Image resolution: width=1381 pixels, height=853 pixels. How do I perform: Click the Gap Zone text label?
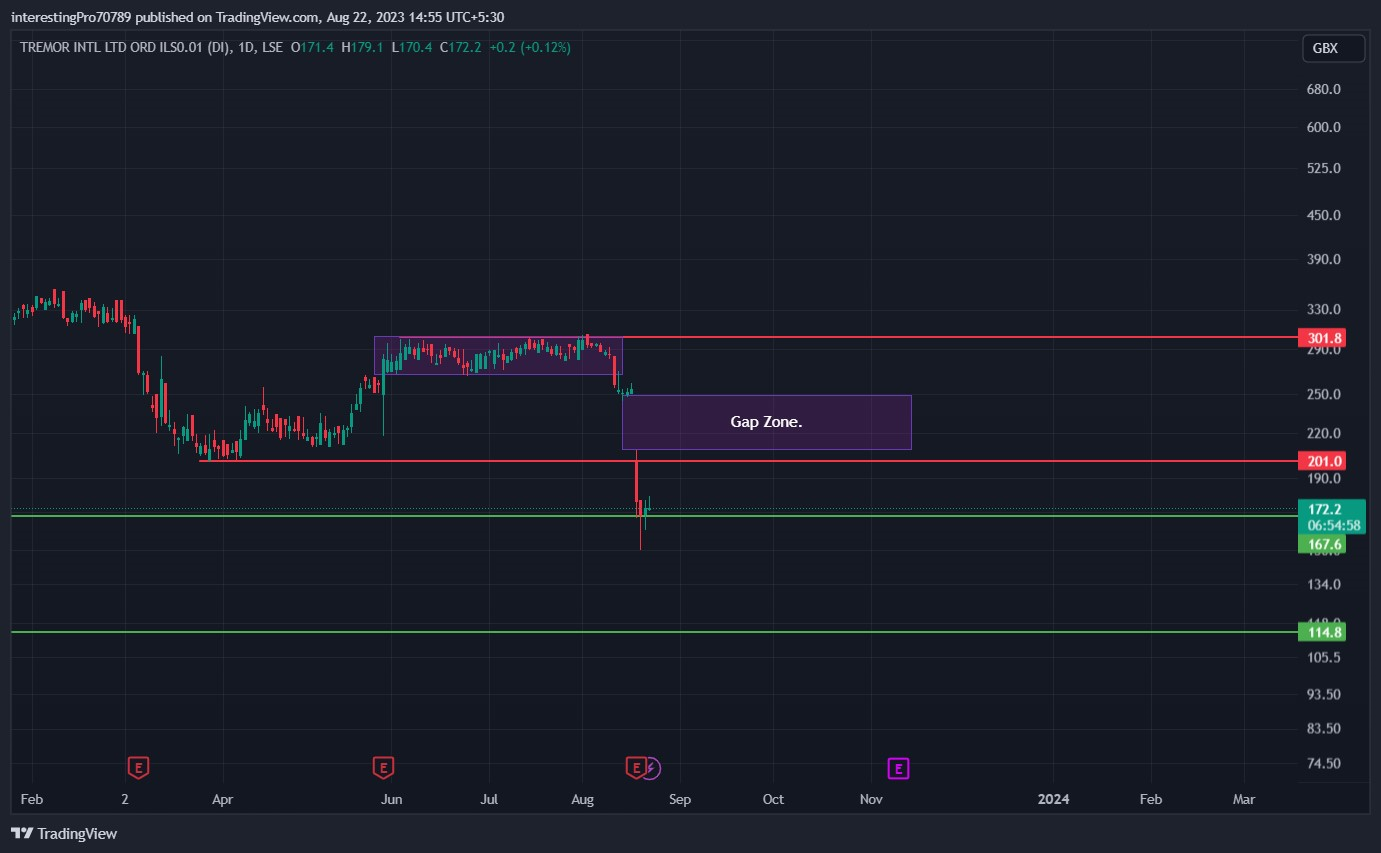point(766,422)
